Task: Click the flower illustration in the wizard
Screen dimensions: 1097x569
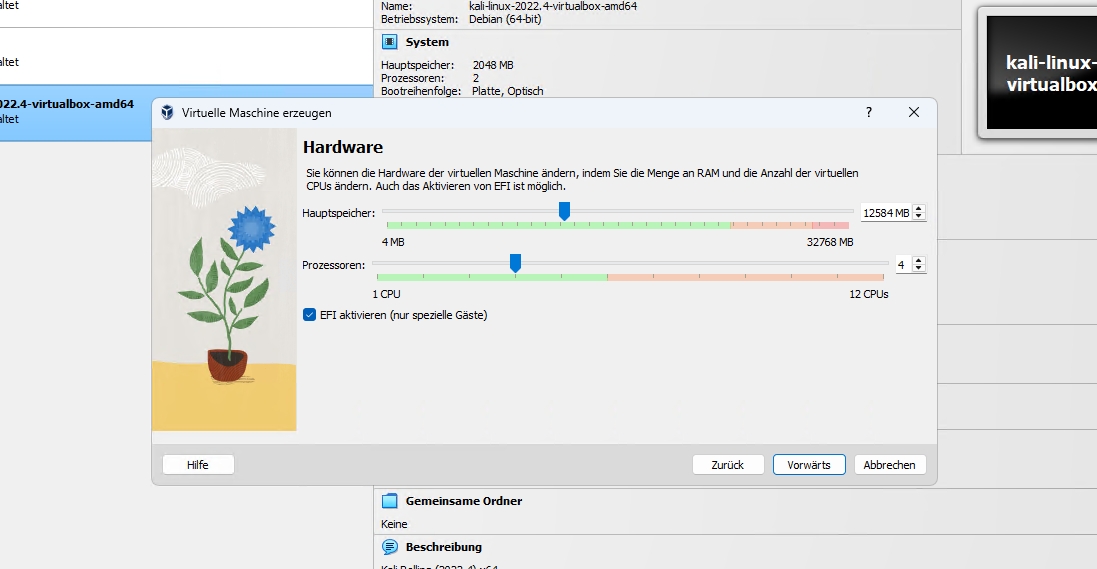Action: pyautogui.click(x=224, y=280)
